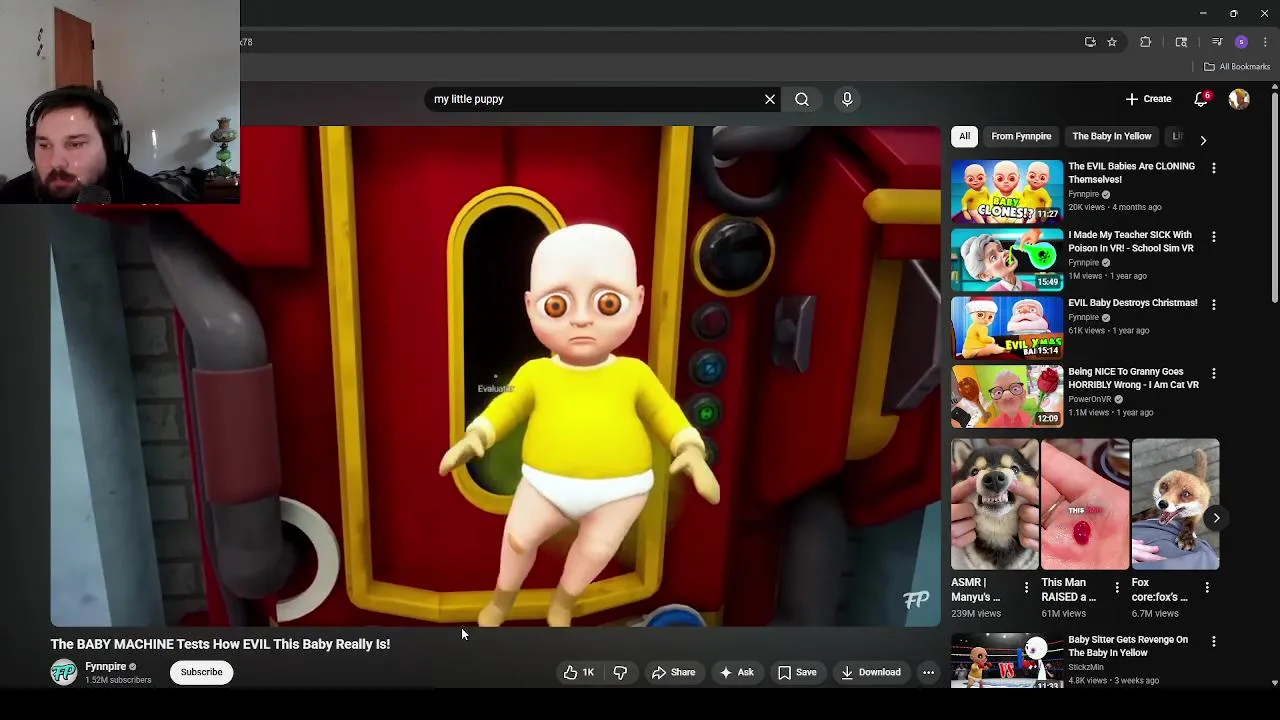Save the video to a playlist
This screenshot has height=720, width=1280.
pyautogui.click(x=797, y=672)
